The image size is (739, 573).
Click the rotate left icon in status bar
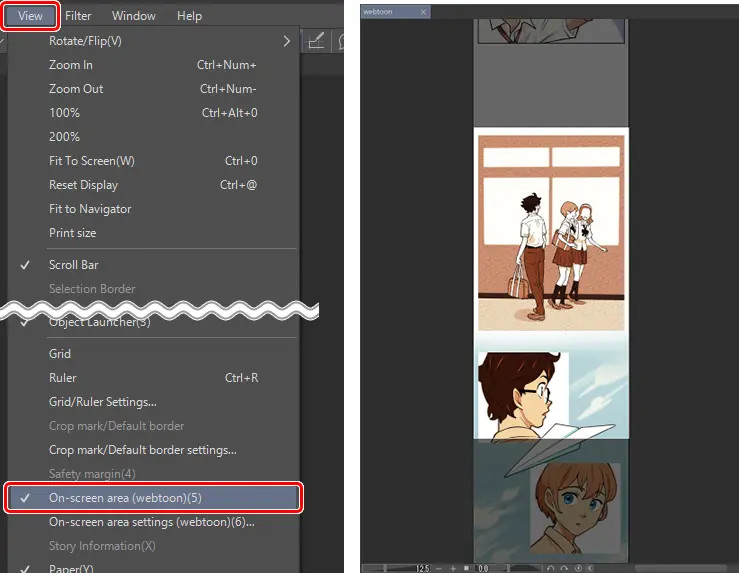tap(551, 567)
